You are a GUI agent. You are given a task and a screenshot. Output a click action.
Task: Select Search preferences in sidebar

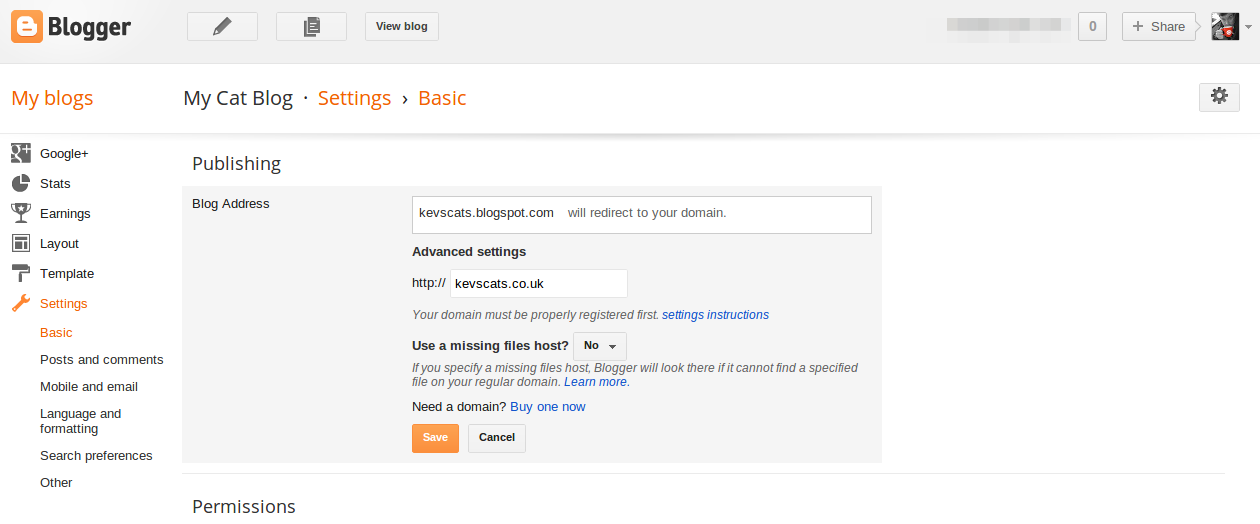pyautogui.click(x=96, y=456)
